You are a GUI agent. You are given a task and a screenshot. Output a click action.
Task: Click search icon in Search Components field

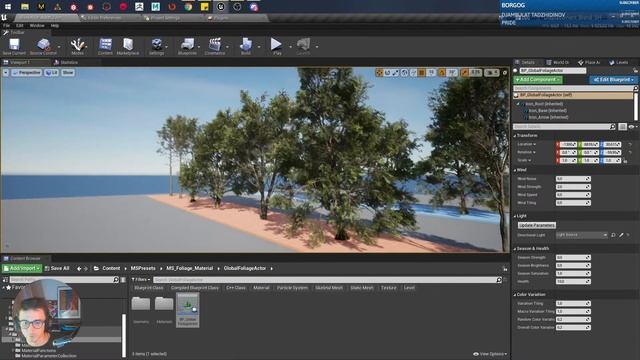pyautogui.click(x=635, y=88)
